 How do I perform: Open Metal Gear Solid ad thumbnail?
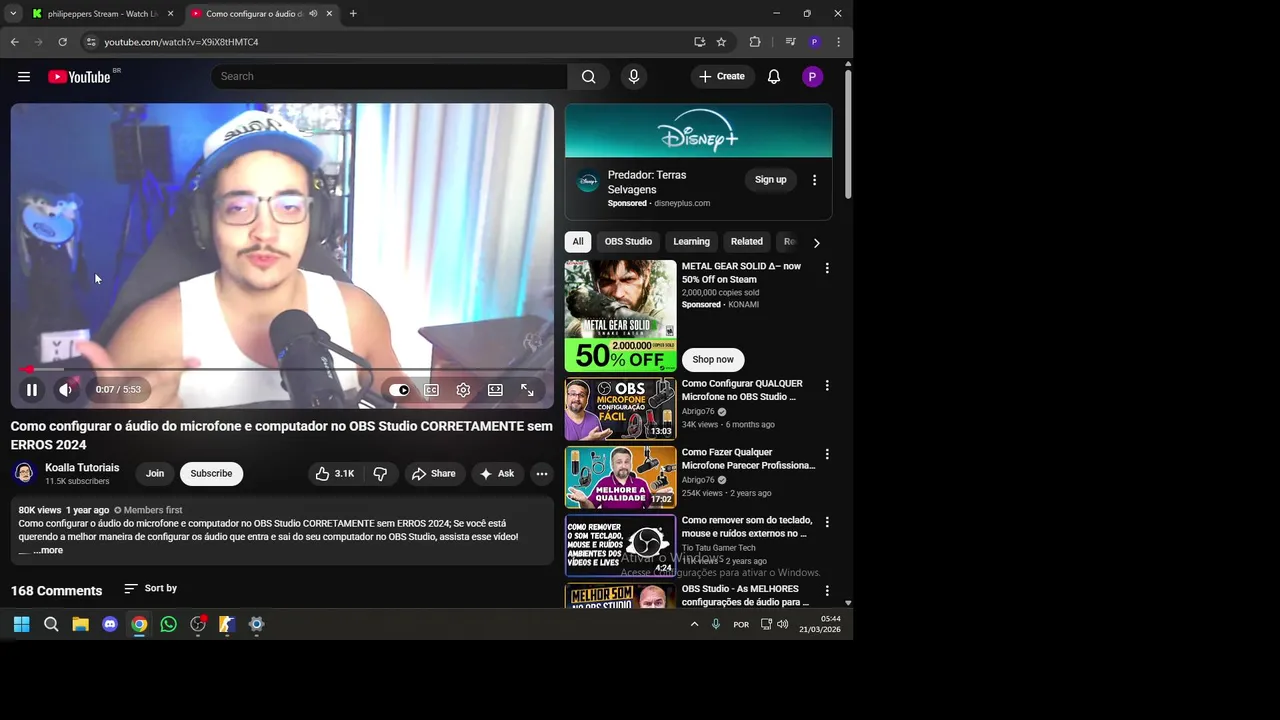620,316
